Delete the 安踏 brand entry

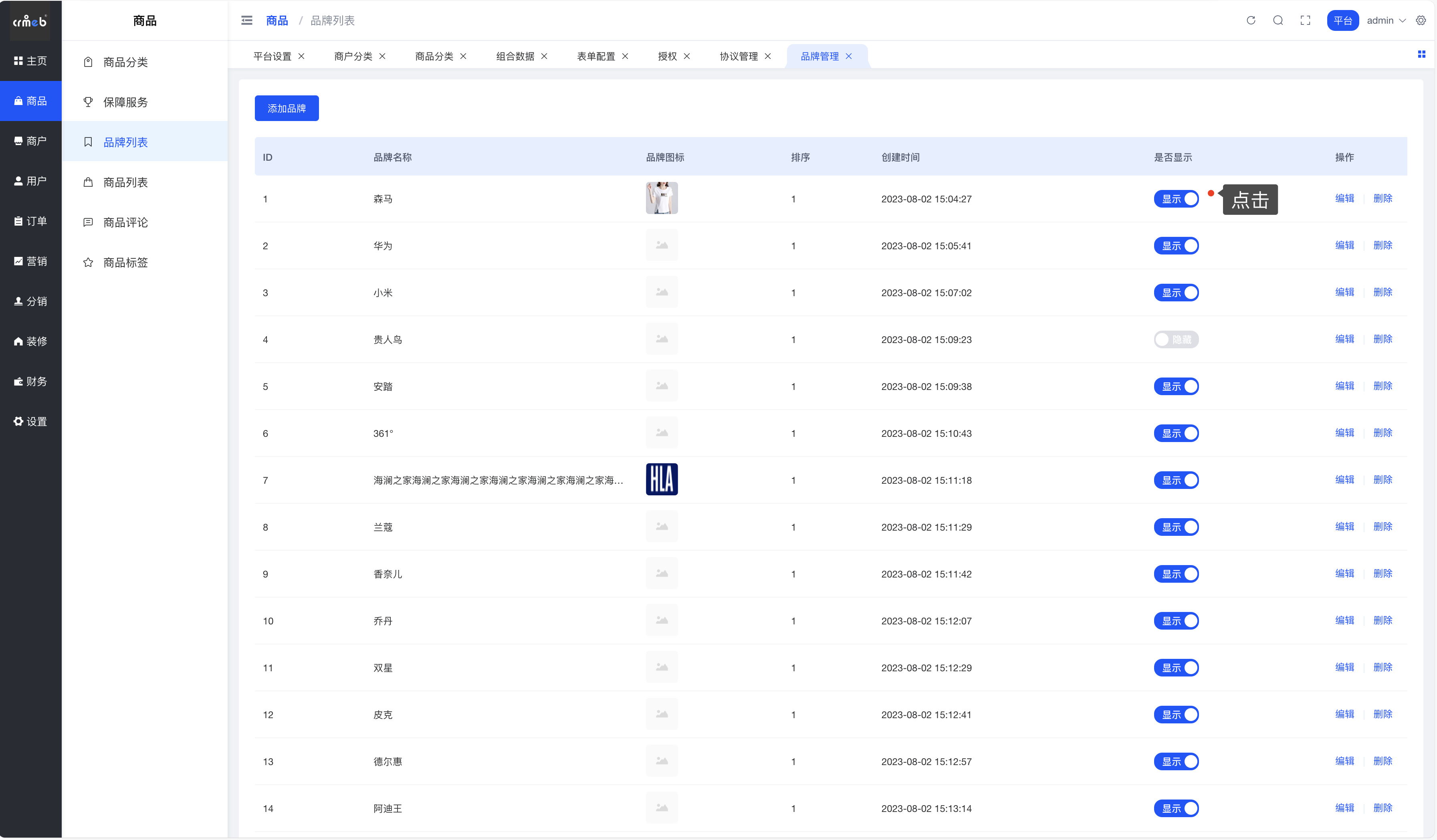[x=1382, y=386]
